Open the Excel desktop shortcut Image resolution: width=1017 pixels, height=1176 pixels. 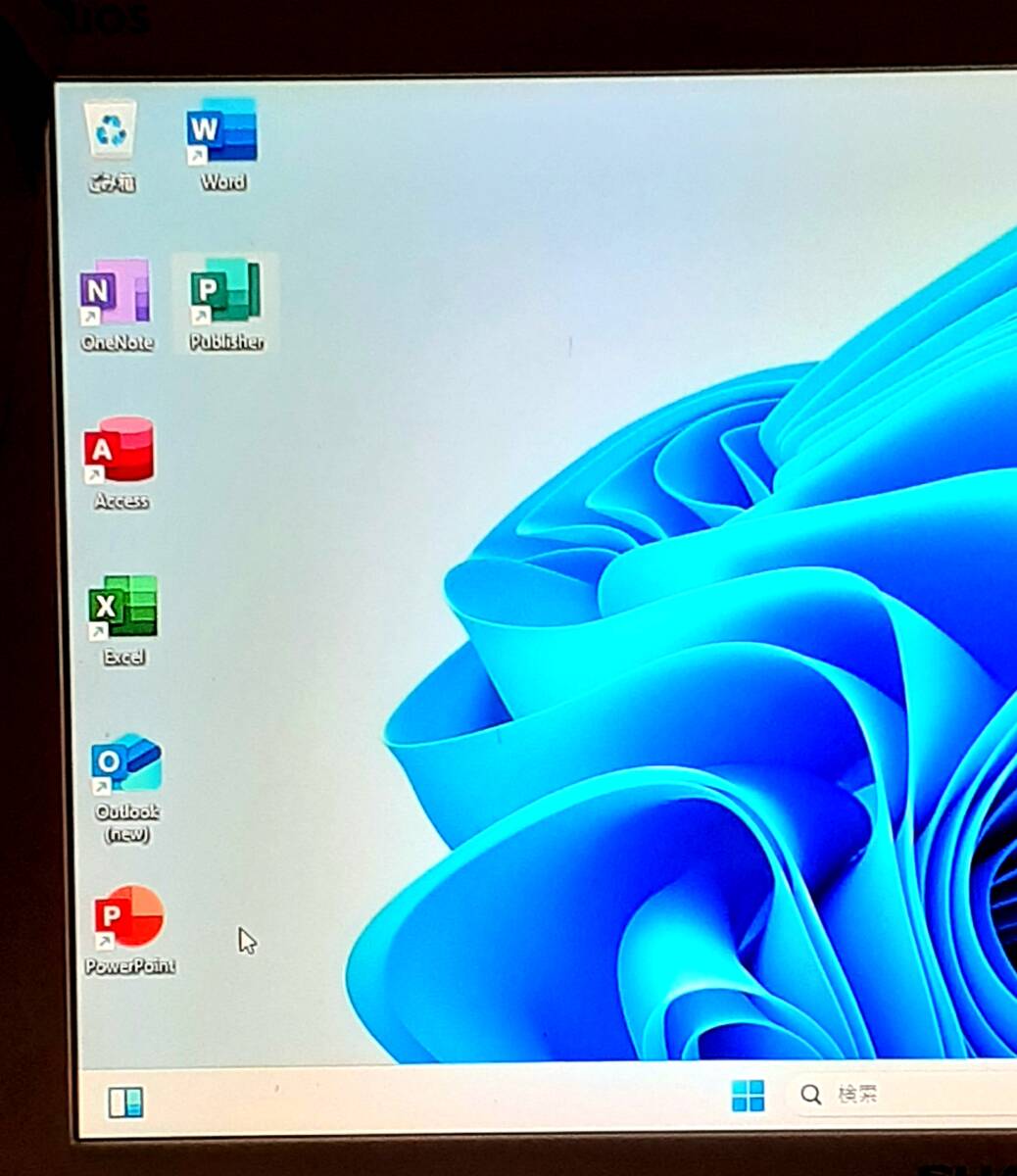point(123,620)
